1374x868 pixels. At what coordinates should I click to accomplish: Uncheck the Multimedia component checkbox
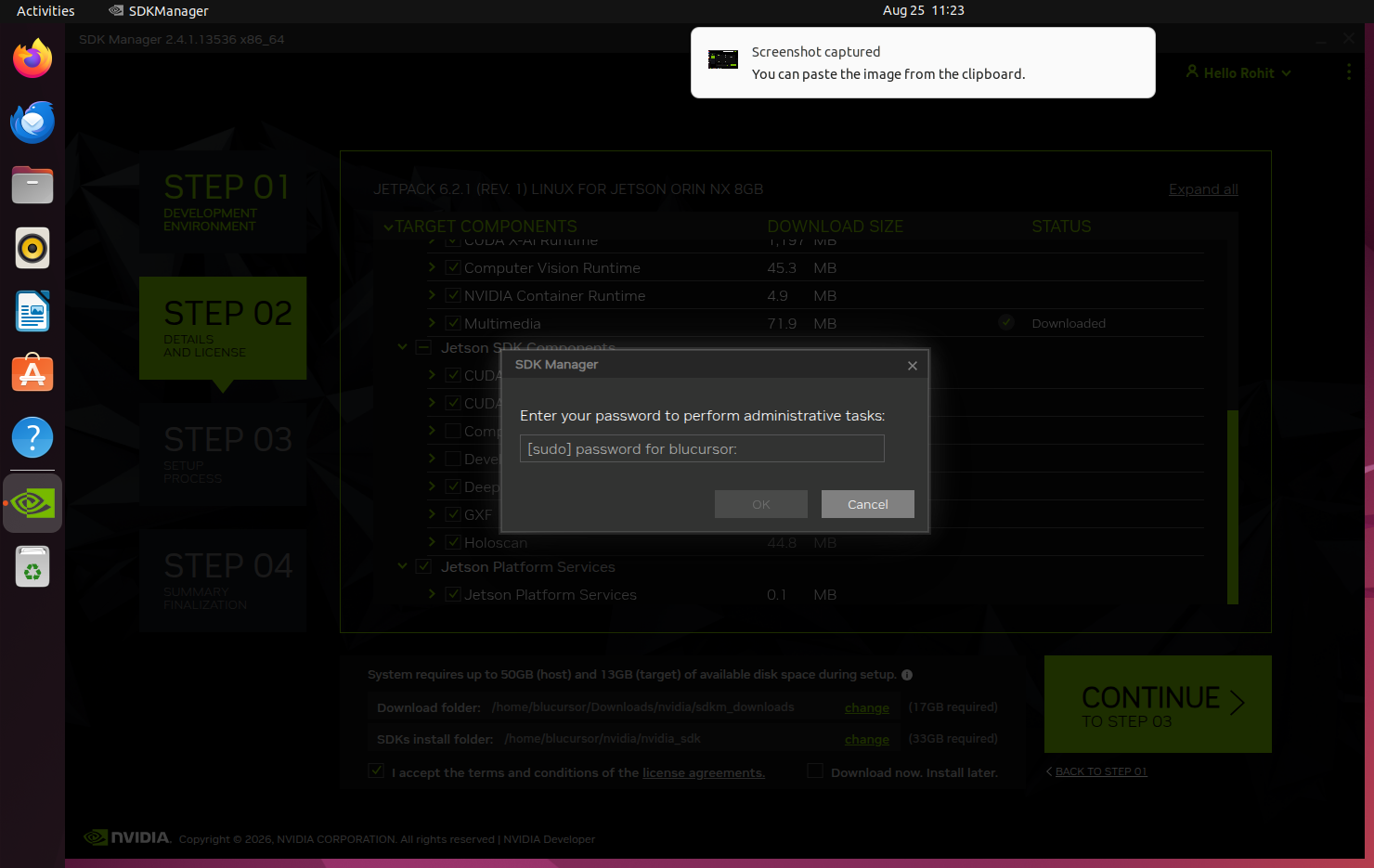click(453, 323)
